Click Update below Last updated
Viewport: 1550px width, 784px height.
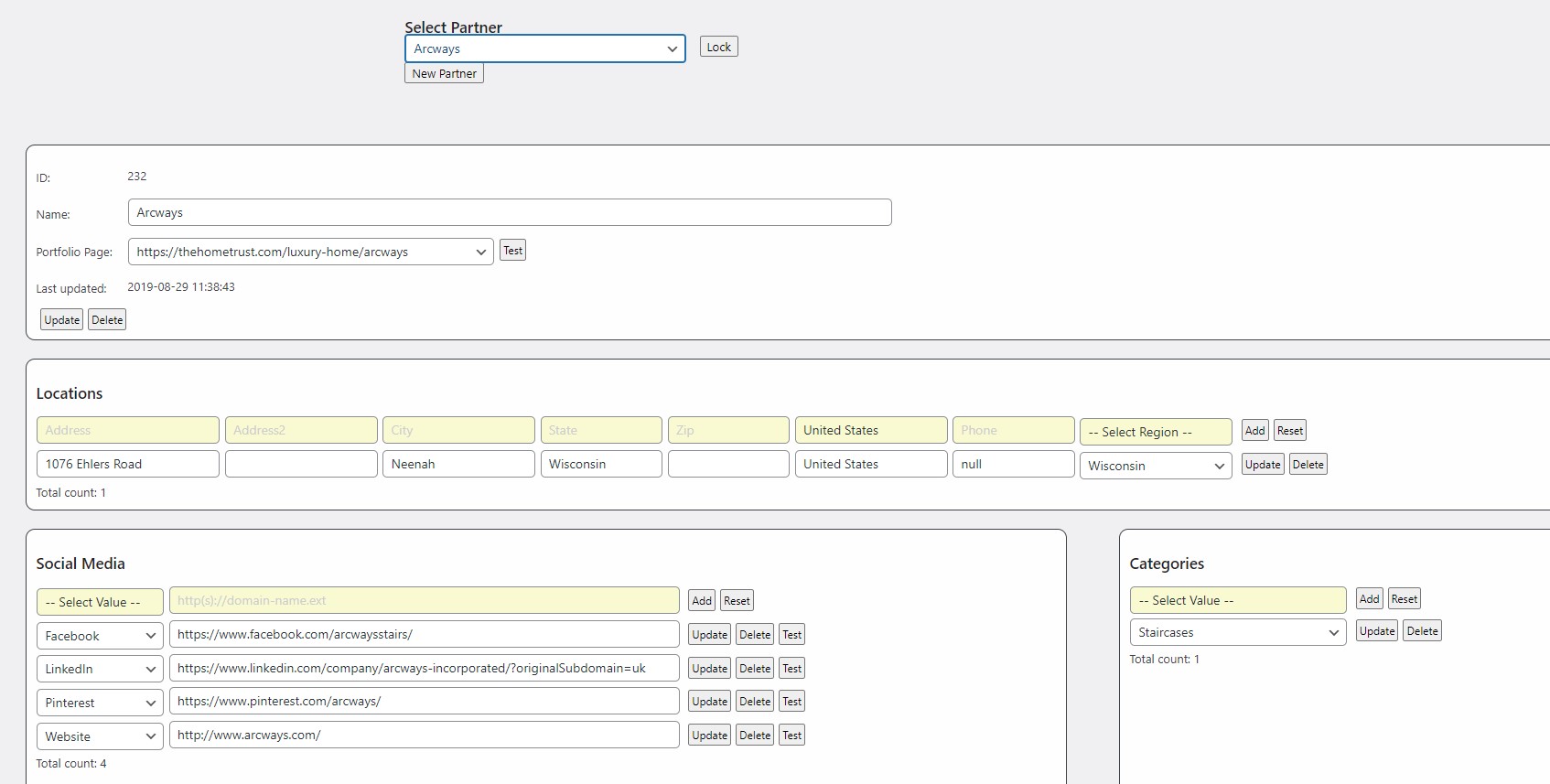[61, 319]
